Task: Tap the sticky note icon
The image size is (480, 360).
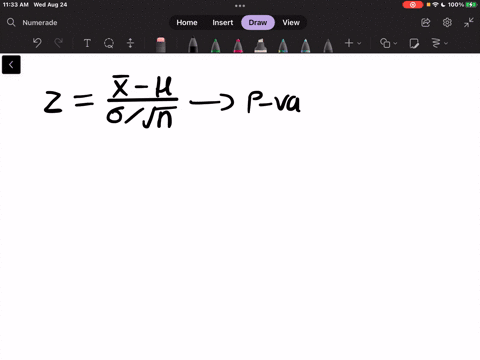Action: click(414, 43)
